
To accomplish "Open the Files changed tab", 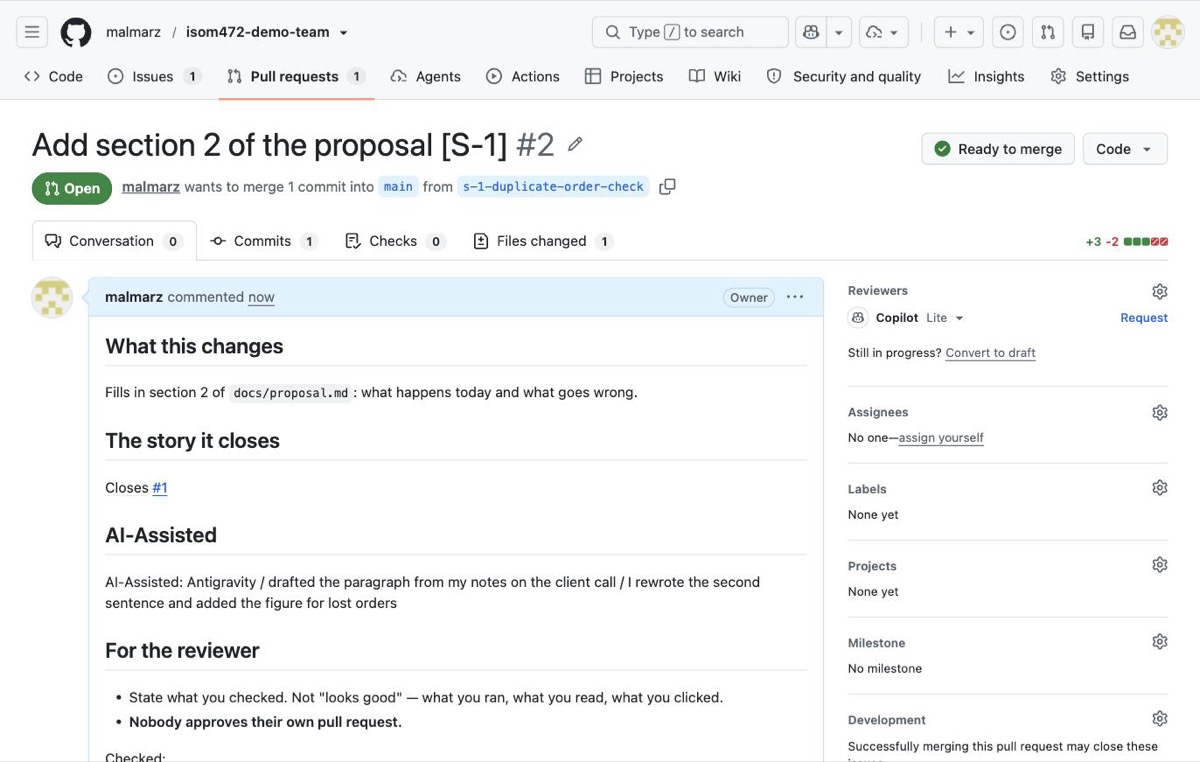I will [543, 241].
